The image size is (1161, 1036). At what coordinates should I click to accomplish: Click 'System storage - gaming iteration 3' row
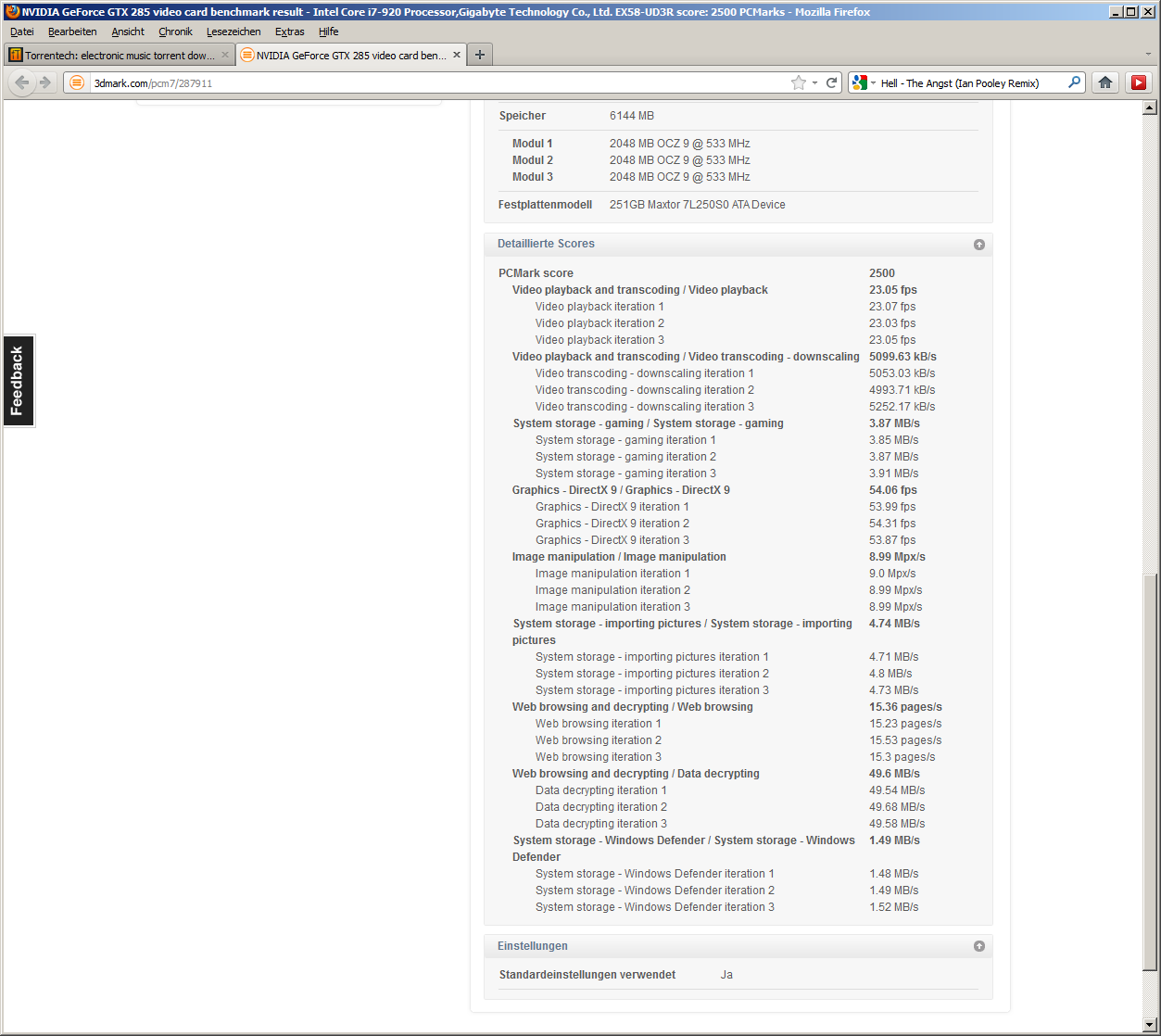[x=727, y=474]
